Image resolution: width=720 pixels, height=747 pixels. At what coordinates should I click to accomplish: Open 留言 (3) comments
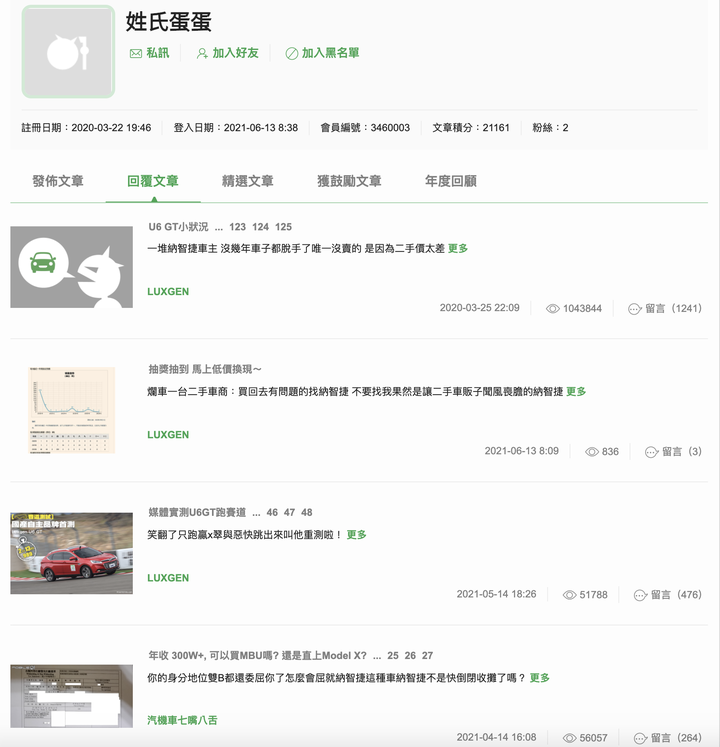682,452
